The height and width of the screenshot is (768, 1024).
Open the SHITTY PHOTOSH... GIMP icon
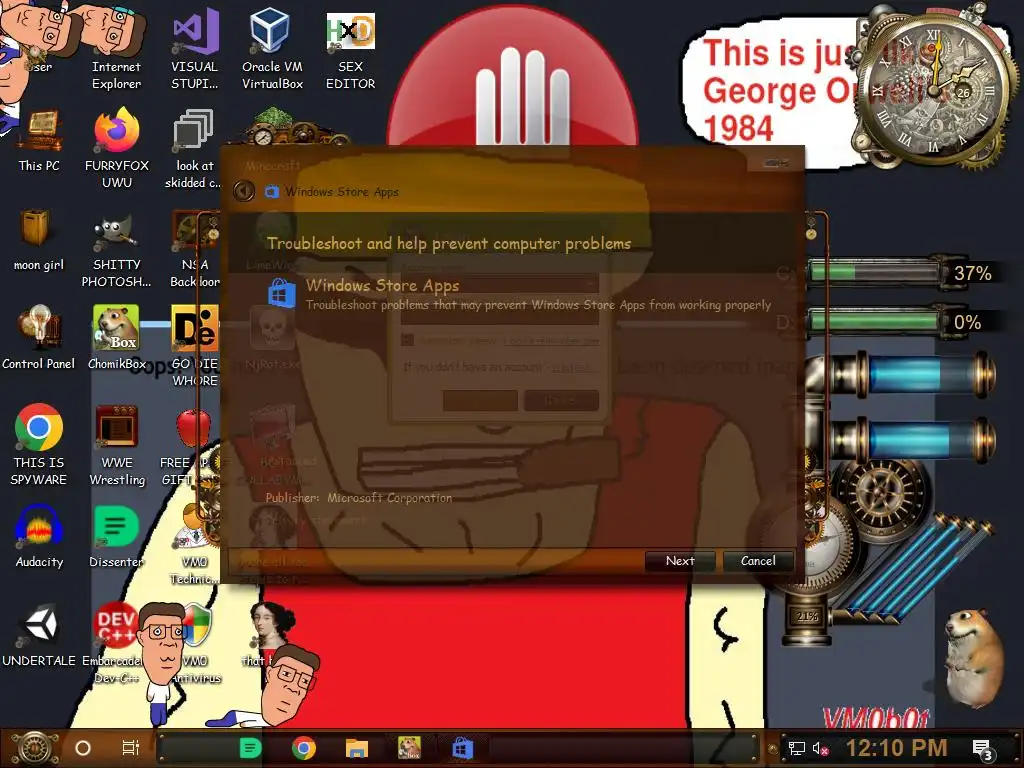click(x=116, y=251)
